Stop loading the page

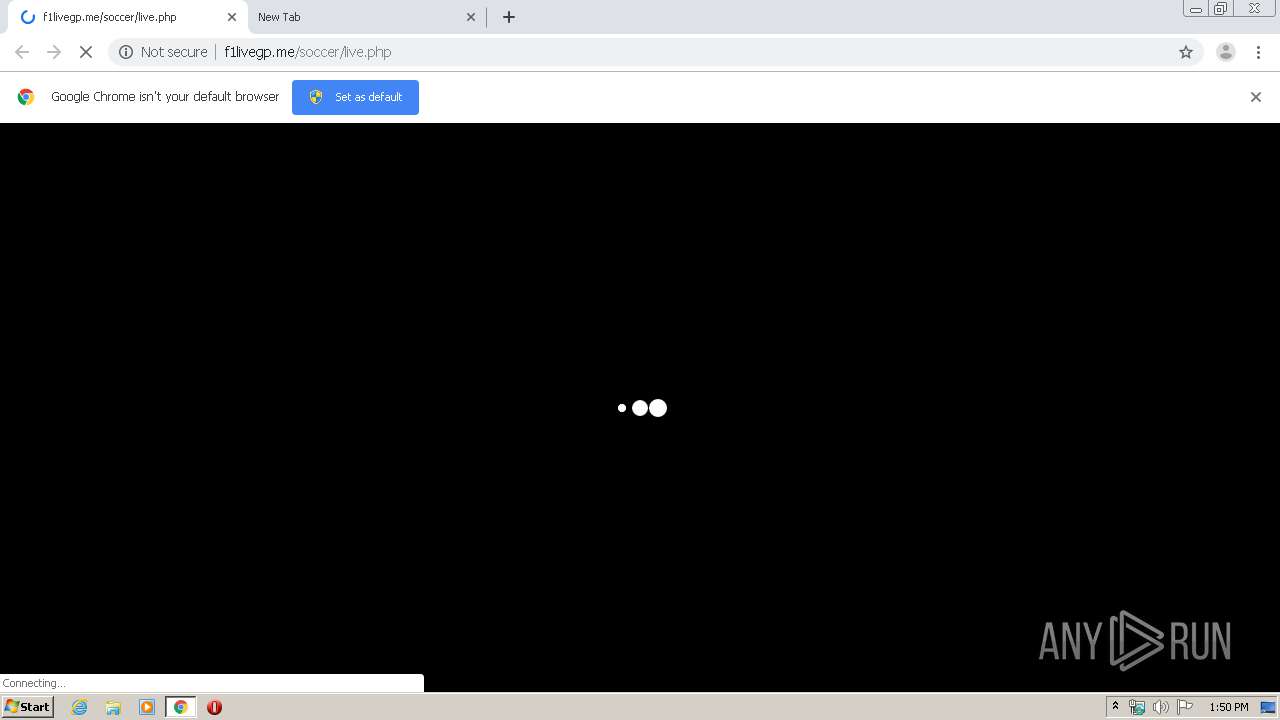click(86, 52)
